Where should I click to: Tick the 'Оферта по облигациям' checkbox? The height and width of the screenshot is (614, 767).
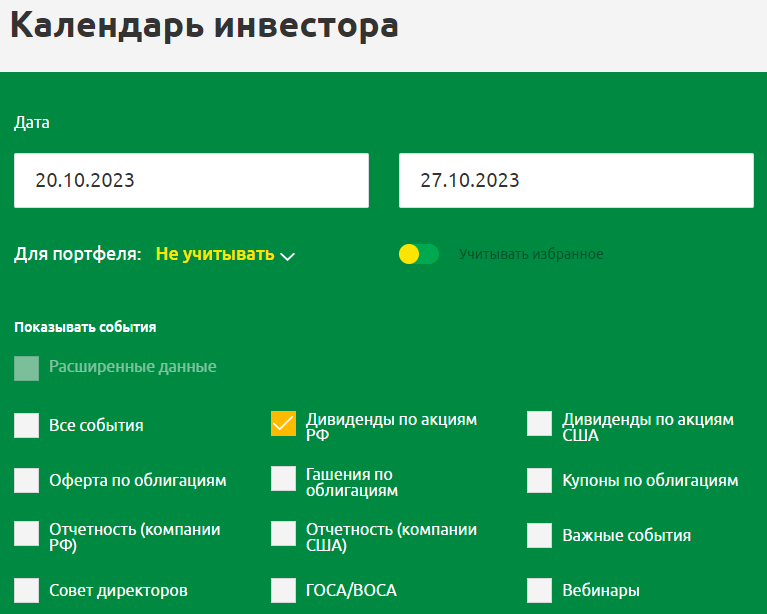pyautogui.click(x=27, y=480)
